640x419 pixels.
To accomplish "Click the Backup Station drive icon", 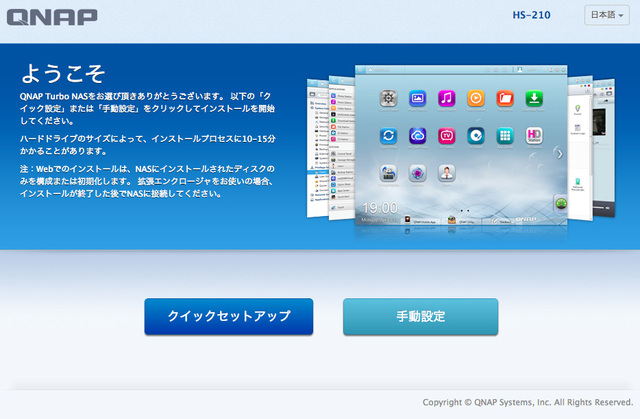I will [388, 173].
